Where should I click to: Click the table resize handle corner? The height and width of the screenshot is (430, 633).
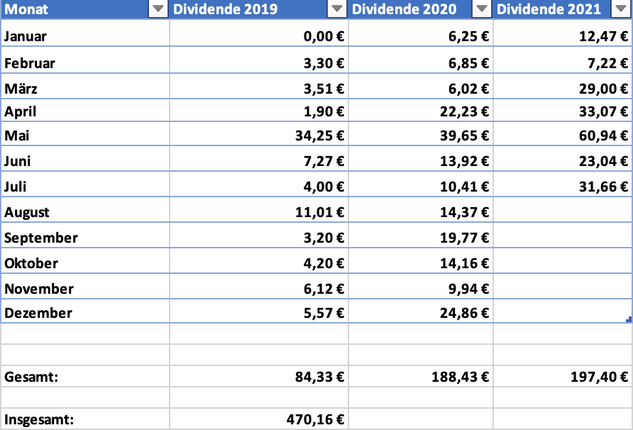tap(629, 319)
